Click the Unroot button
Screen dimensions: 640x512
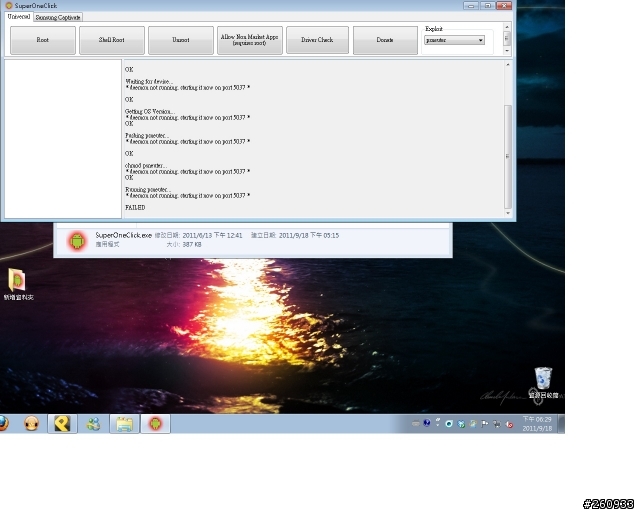(x=181, y=40)
